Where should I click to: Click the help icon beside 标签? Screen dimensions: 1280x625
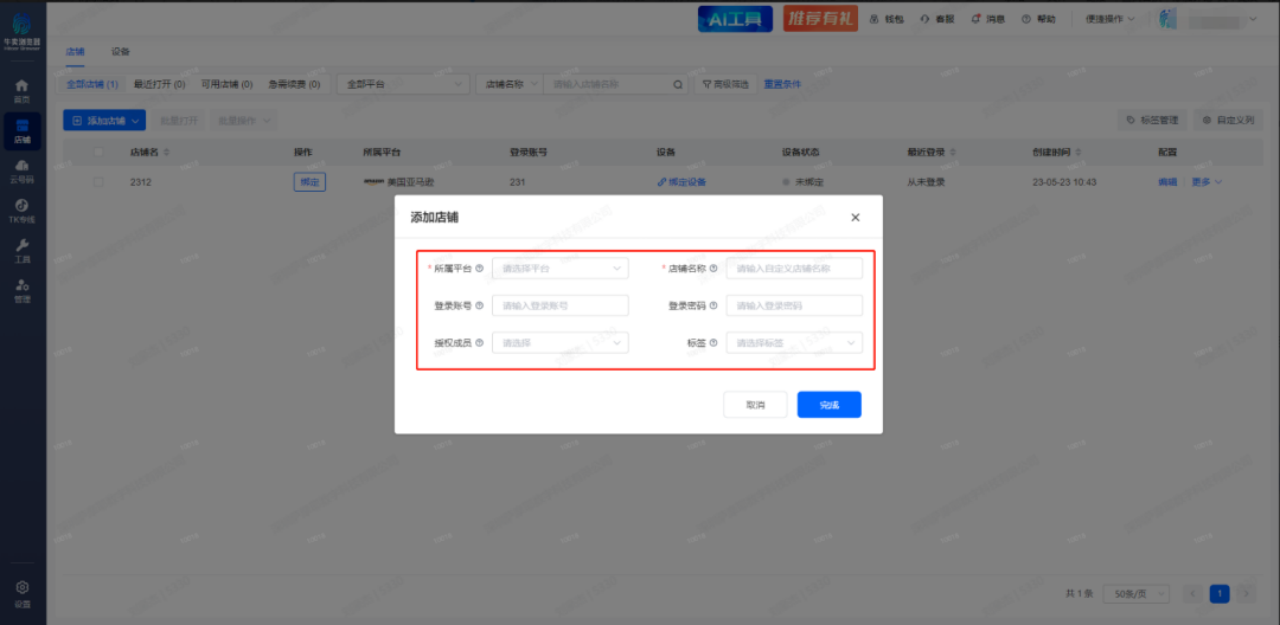pyautogui.click(x=713, y=342)
